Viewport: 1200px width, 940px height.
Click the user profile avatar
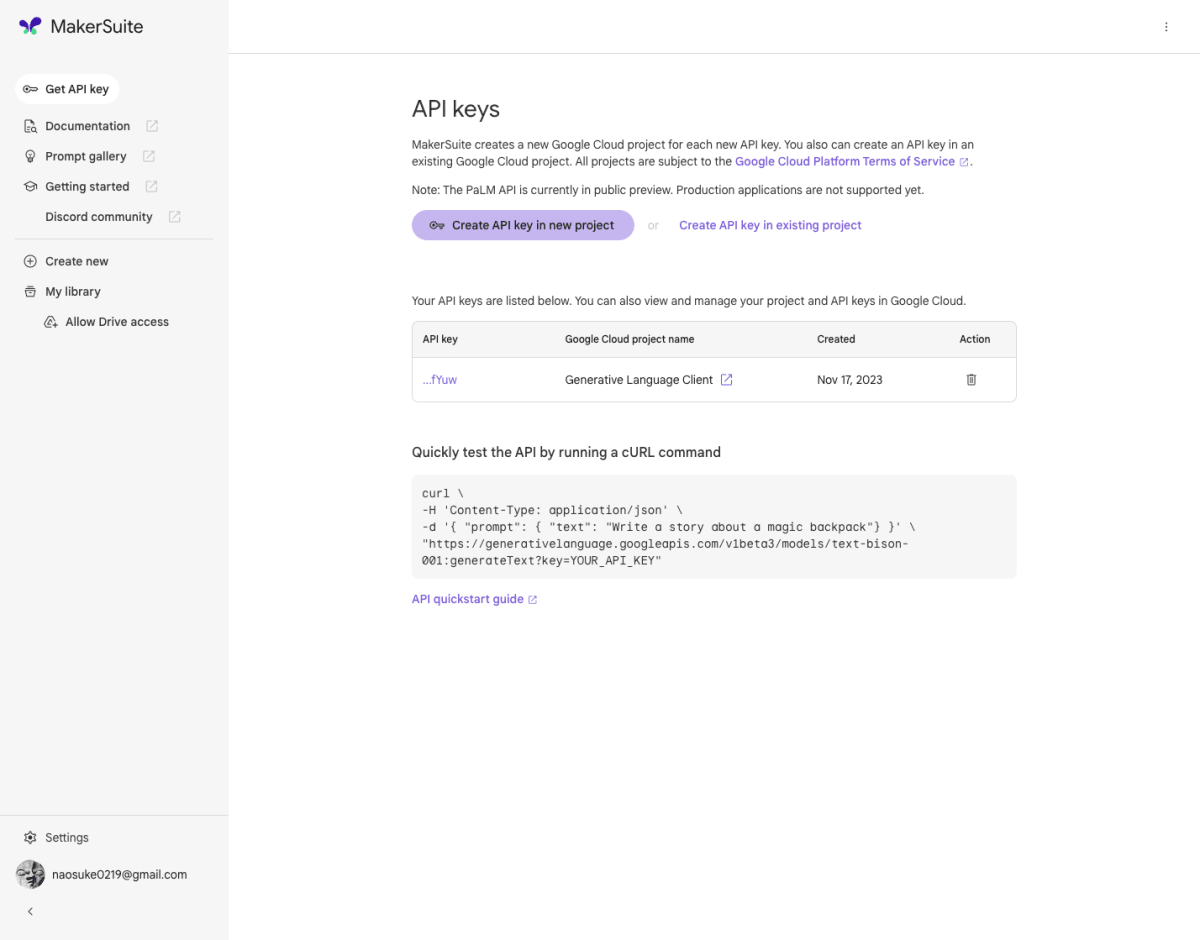click(30, 874)
